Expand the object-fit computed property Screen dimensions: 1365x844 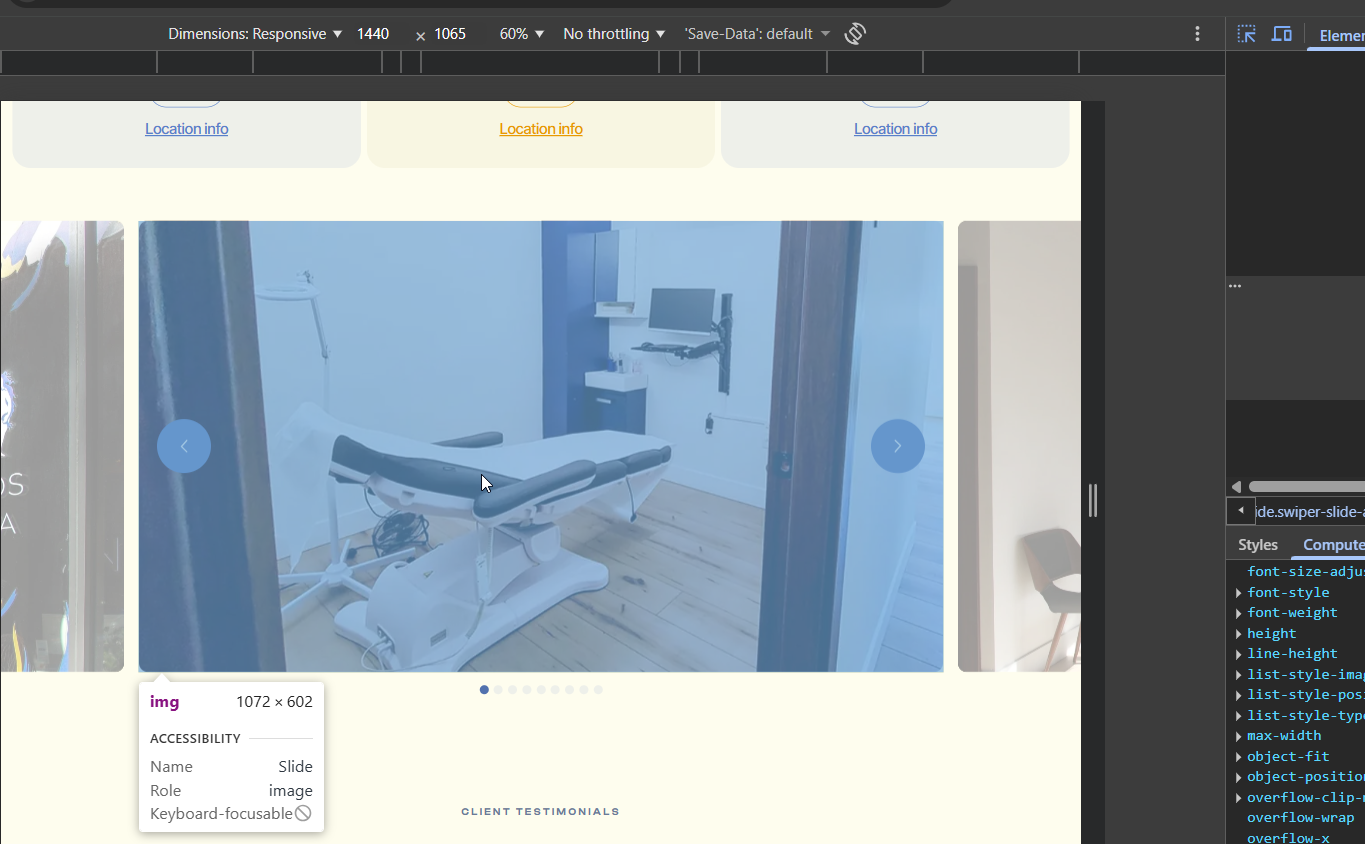pos(1239,757)
